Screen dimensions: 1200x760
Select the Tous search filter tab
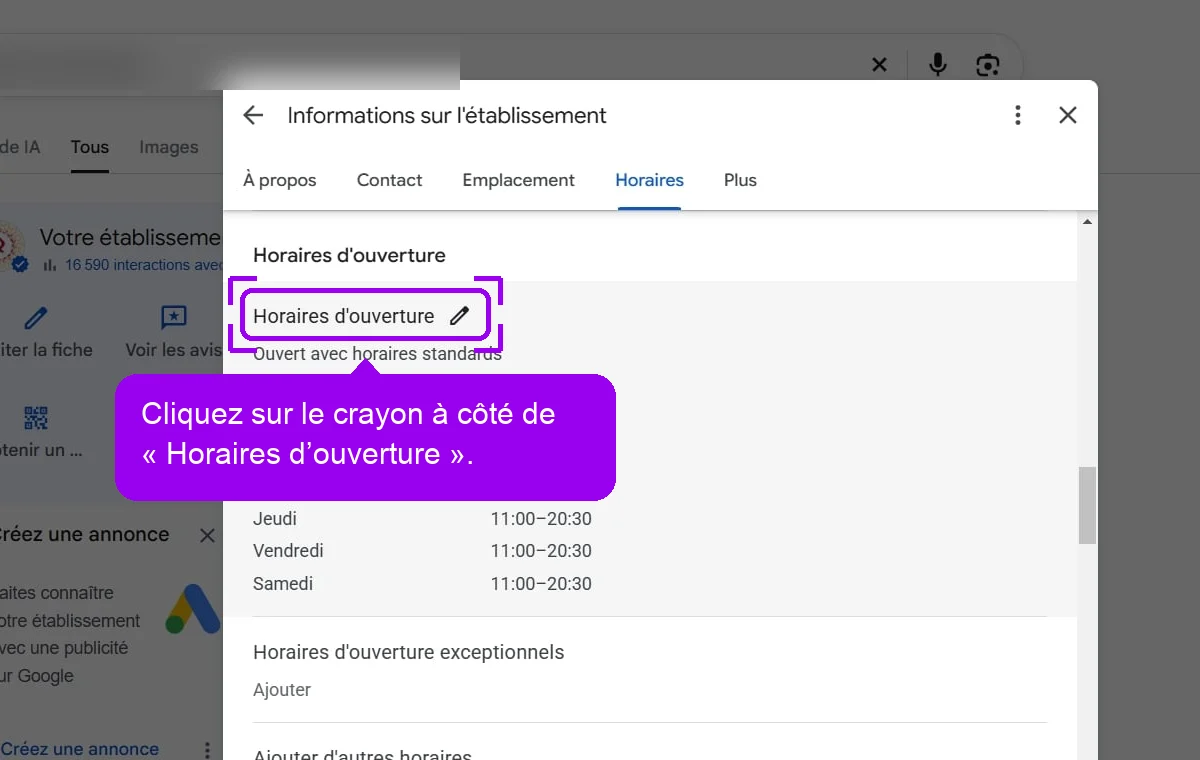(x=90, y=147)
